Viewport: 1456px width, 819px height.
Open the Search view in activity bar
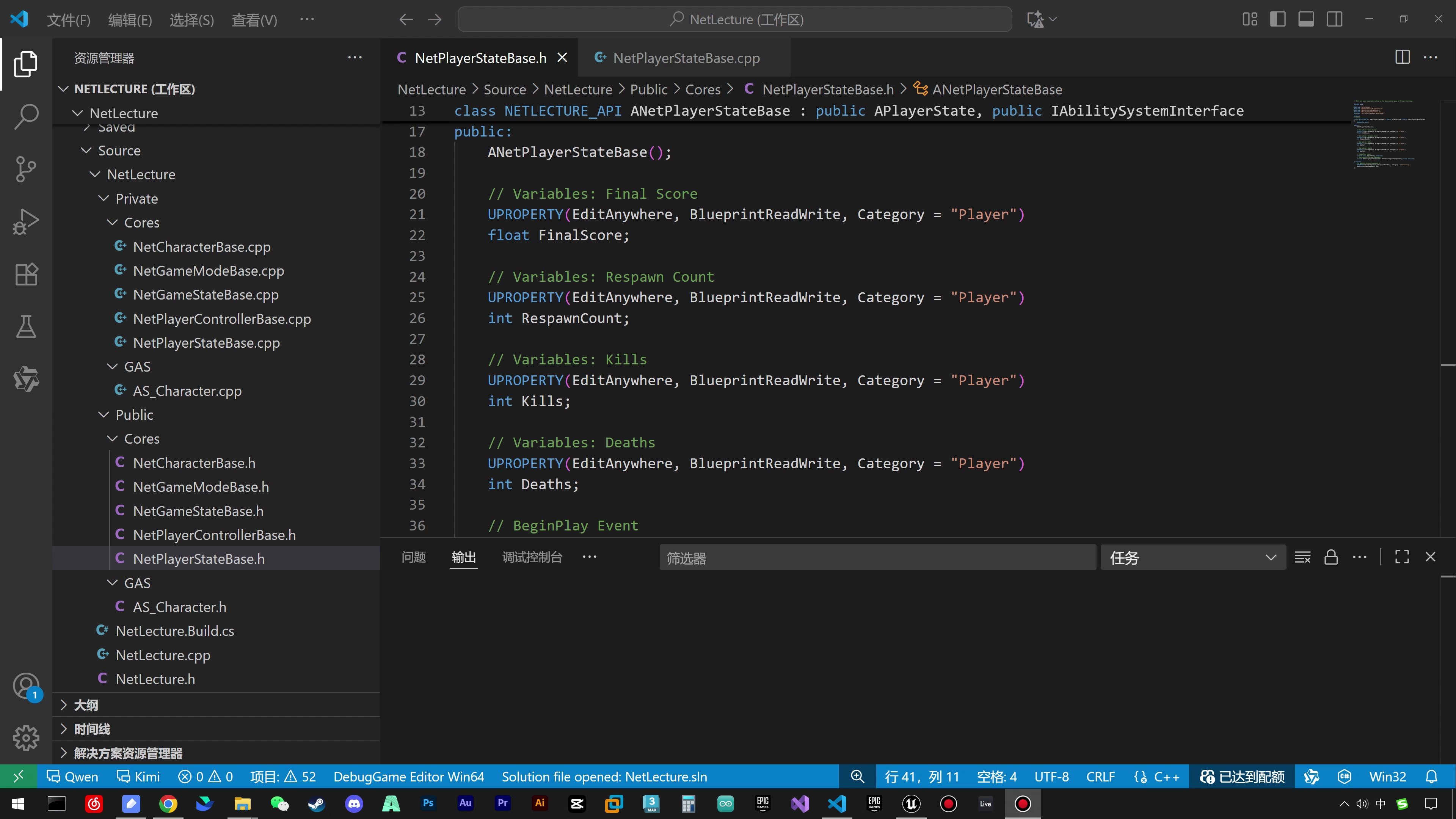pyautogui.click(x=26, y=116)
